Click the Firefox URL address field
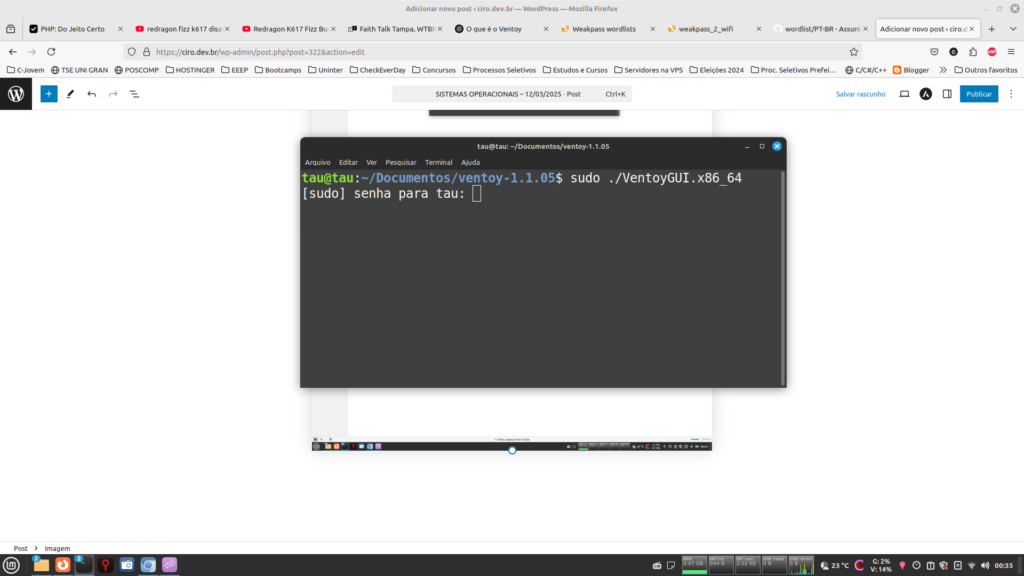1024x576 pixels. pos(480,51)
